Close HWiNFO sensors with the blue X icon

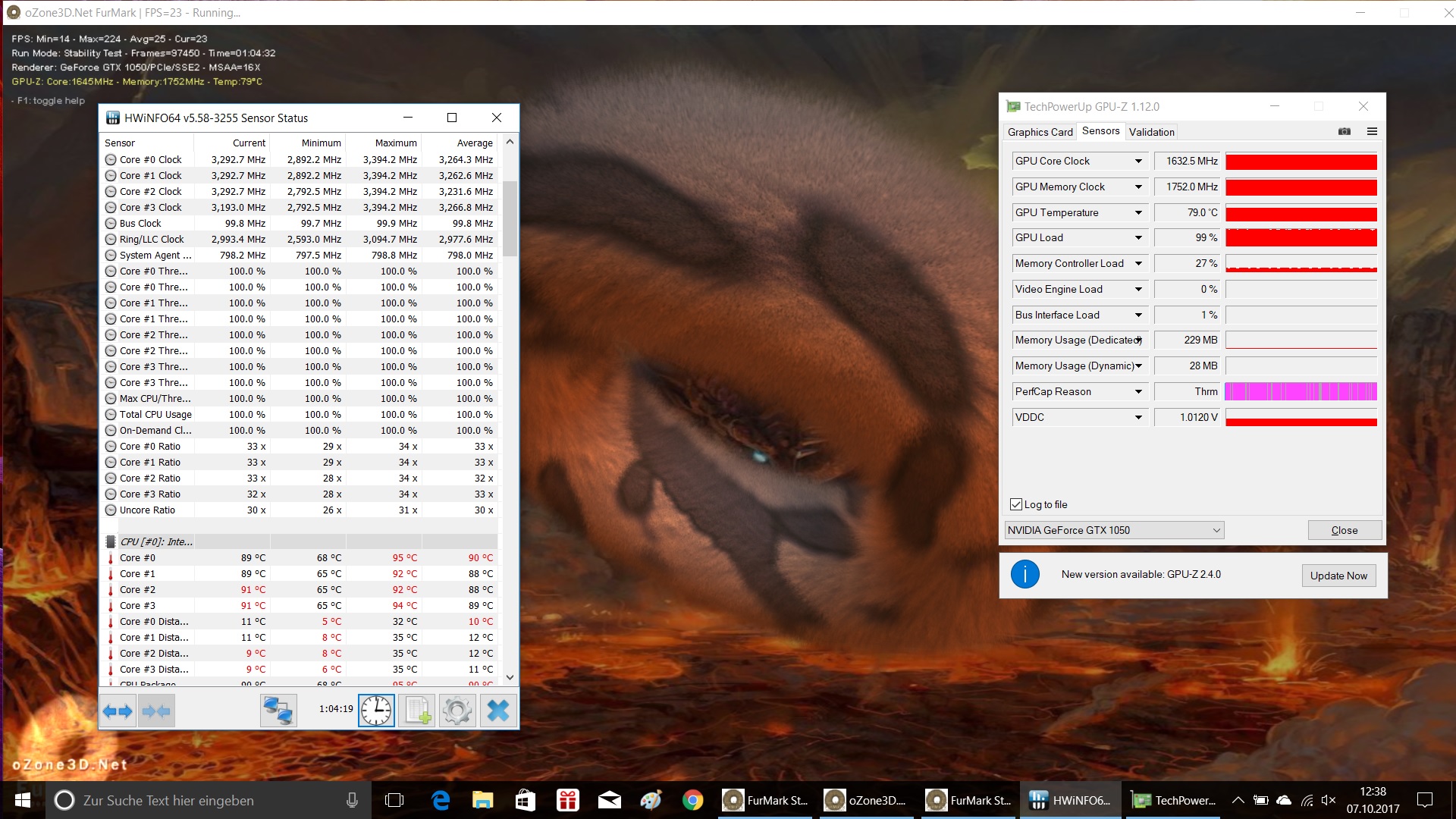point(498,711)
